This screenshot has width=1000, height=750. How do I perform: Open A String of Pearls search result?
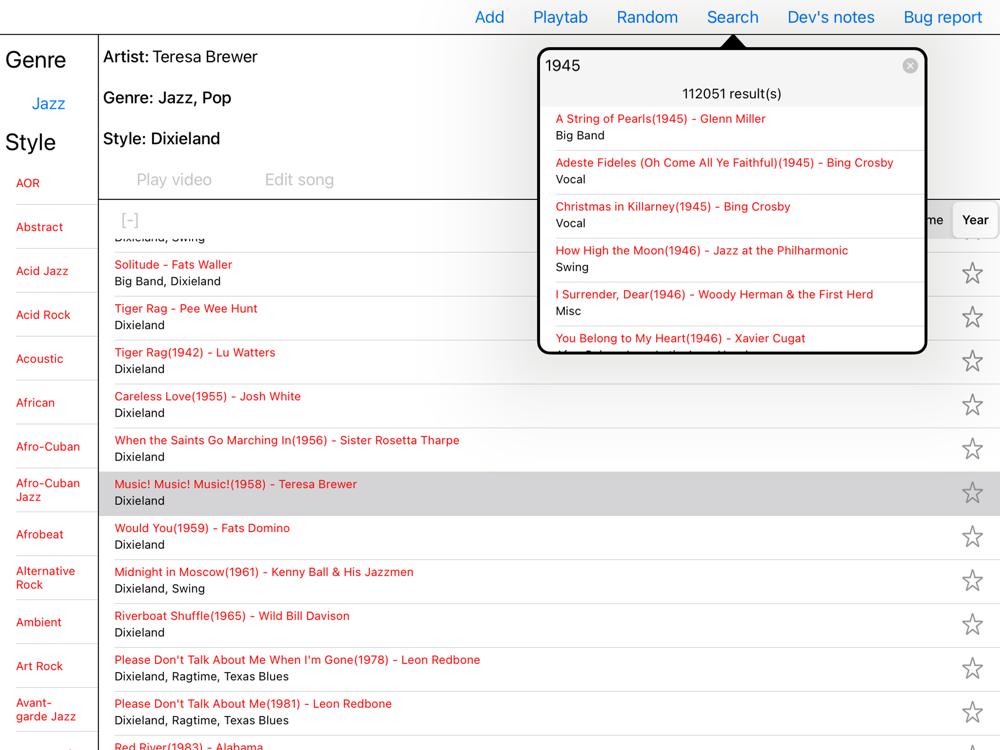[x=732, y=127]
